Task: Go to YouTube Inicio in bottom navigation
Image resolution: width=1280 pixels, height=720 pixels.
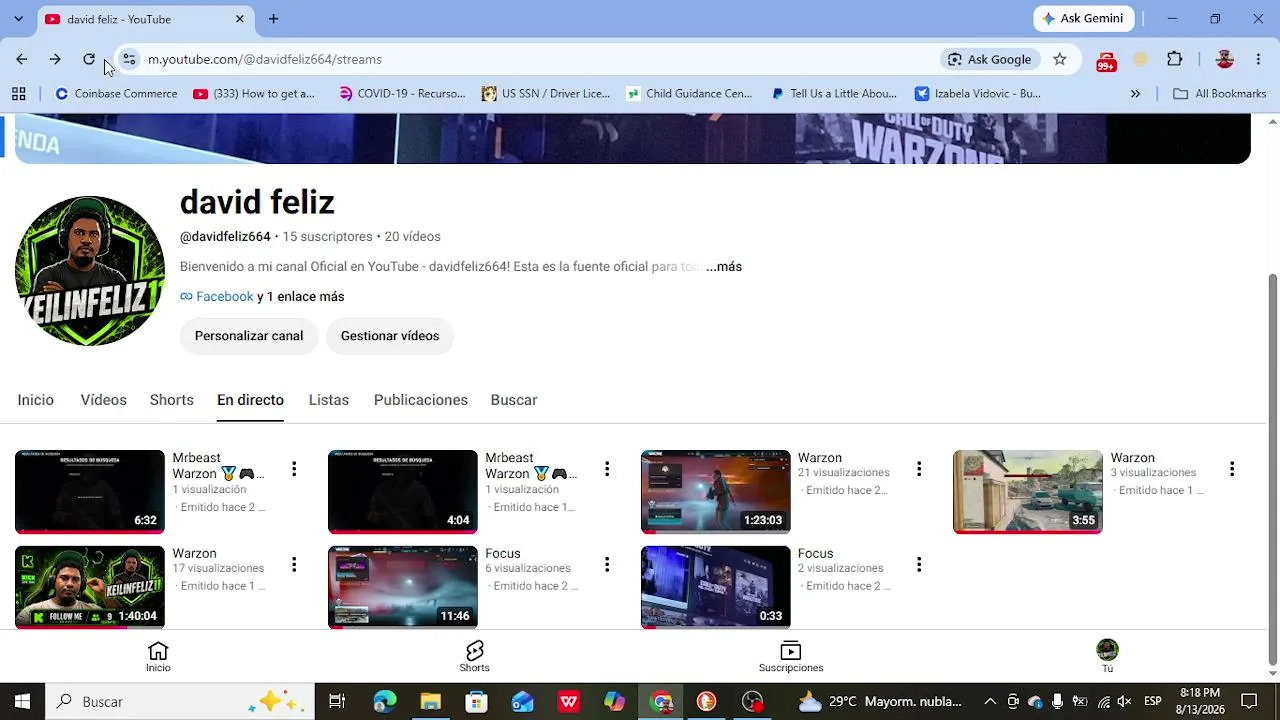Action: pyautogui.click(x=158, y=657)
